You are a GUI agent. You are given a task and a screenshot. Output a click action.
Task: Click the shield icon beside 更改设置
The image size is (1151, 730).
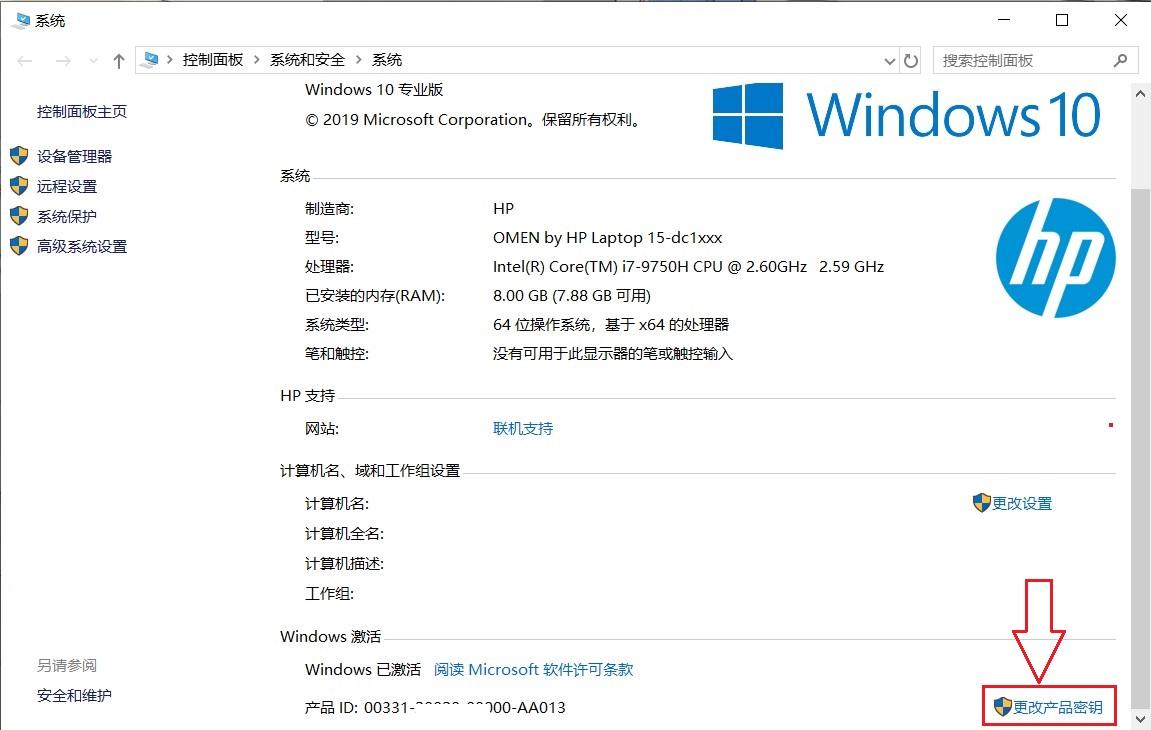point(981,503)
